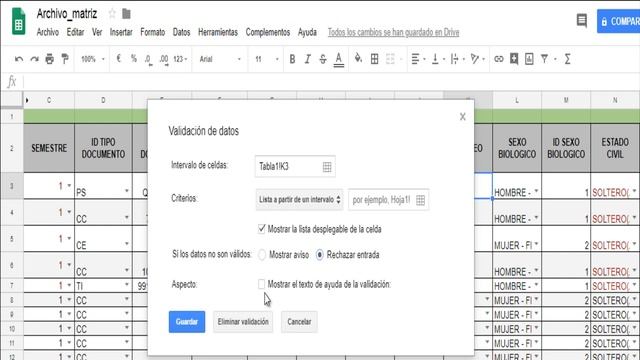Image resolution: width=640 pixels, height=360 pixels.
Task: Open the Herramientas menu
Action: click(218, 32)
